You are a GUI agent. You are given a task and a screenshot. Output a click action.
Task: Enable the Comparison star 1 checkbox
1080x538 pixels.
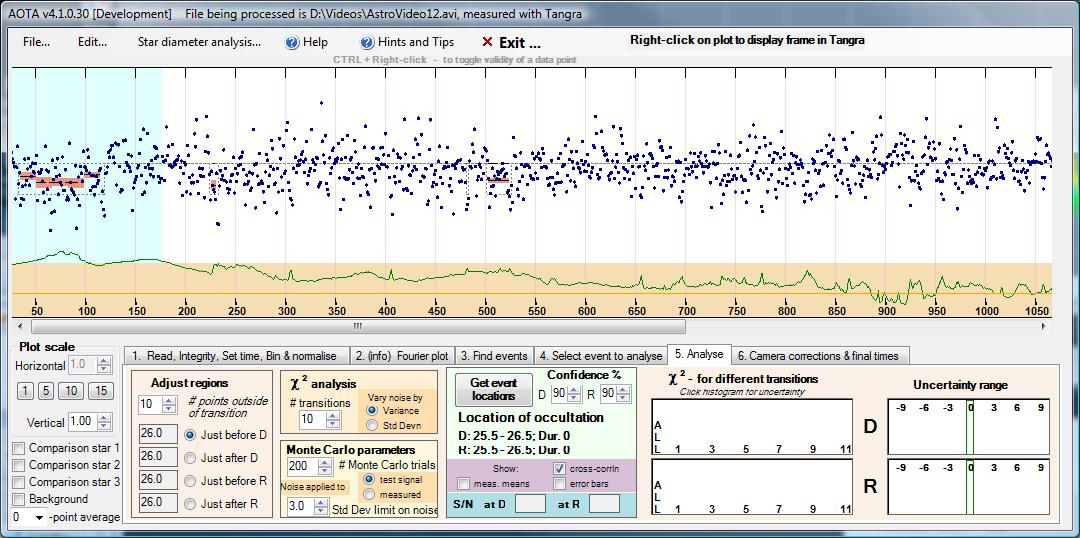pyautogui.click(x=19, y=448)
